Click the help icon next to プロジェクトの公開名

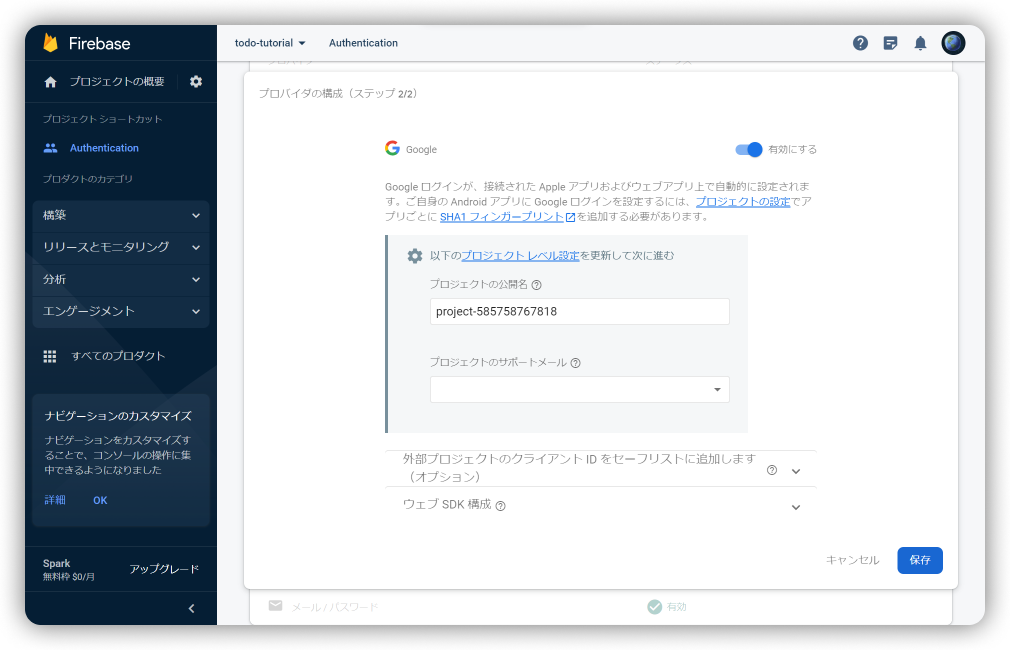pos(537,285)
